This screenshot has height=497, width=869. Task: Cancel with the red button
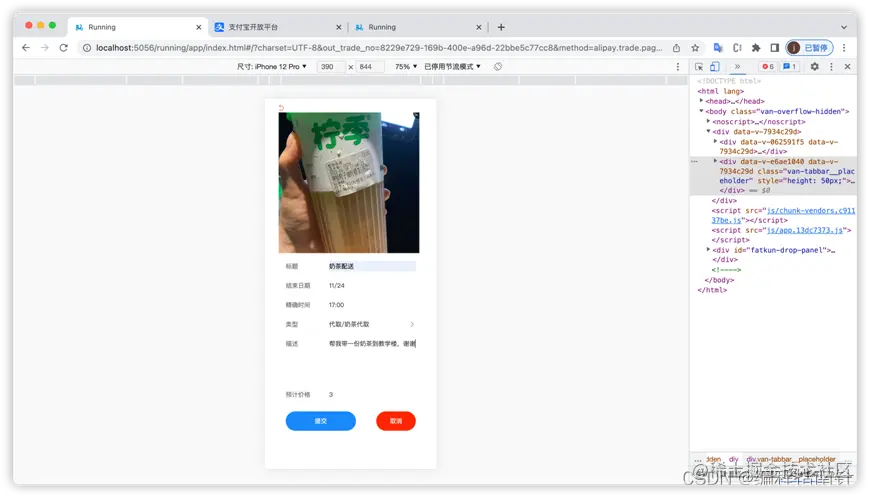(396, 421)
